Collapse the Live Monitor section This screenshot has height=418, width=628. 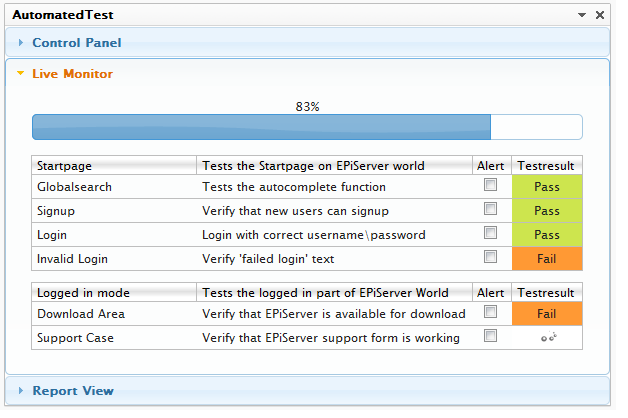point(72,73)
